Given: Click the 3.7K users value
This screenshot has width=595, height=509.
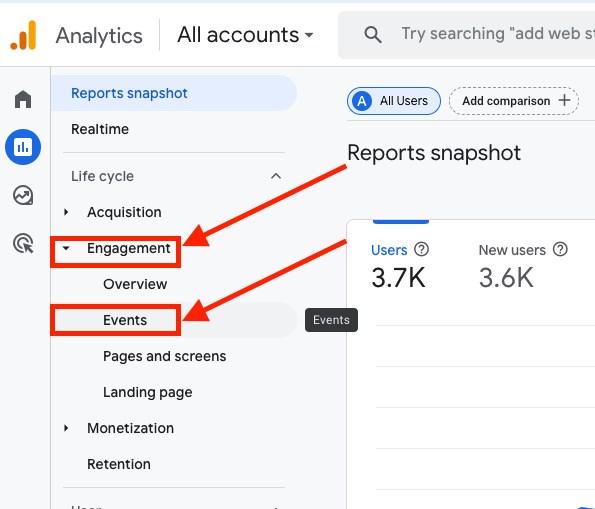Looking at the screenshot, I should tap(398, 277).
